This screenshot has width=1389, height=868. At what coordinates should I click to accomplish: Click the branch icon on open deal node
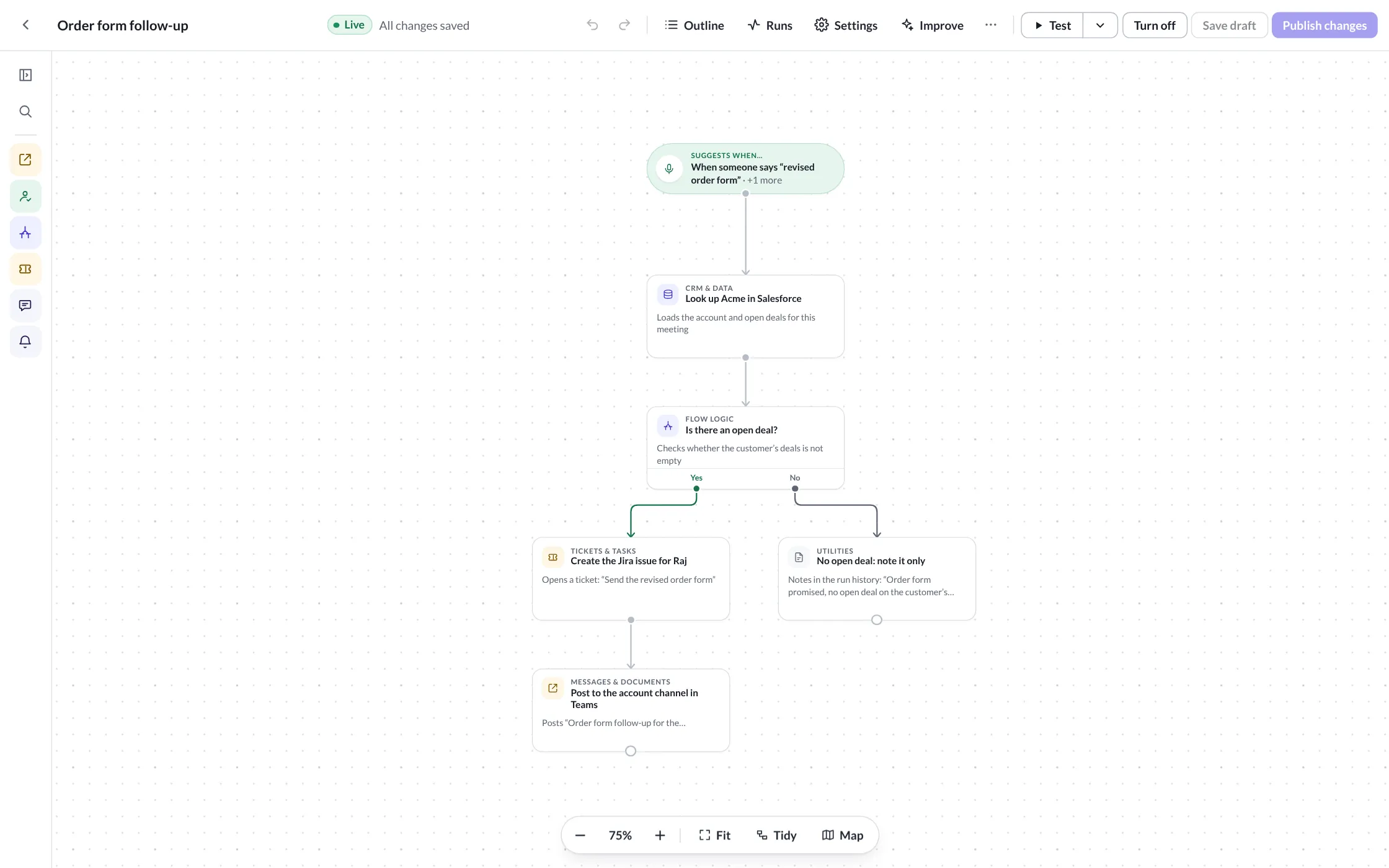tap(668, 426)
